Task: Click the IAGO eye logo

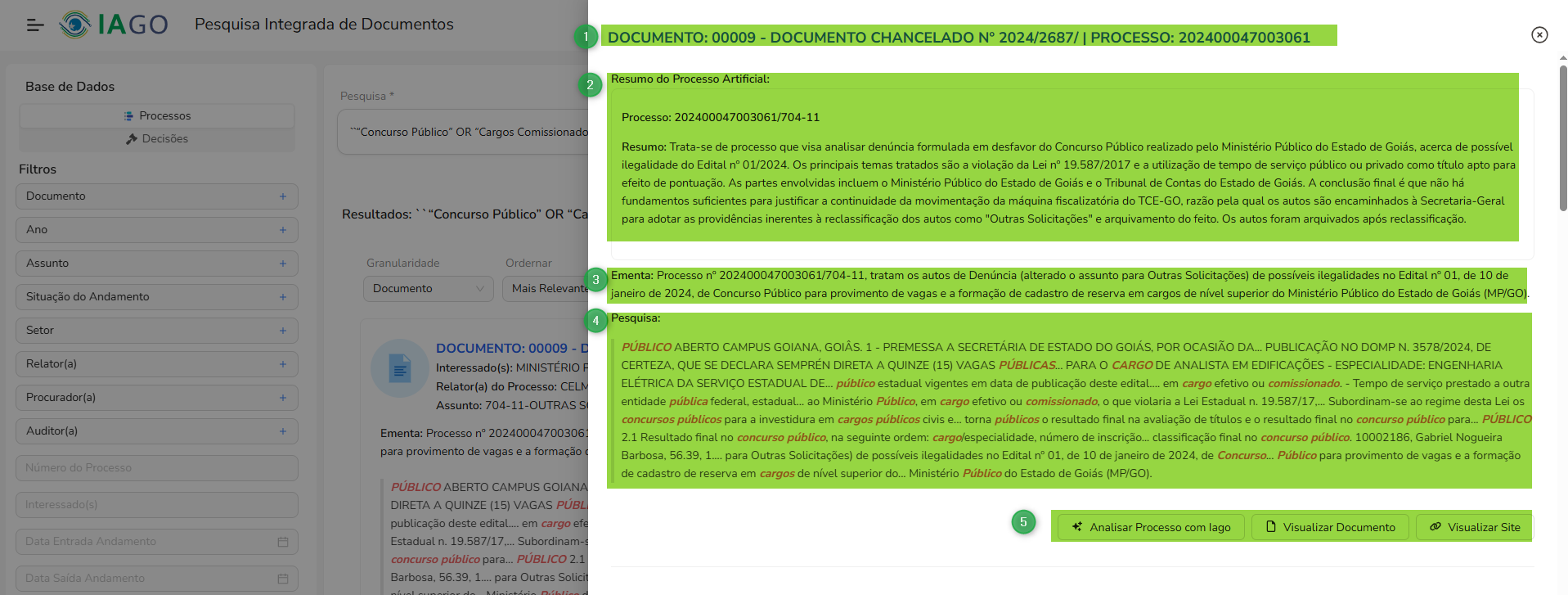Action: [x=75, y=25]
